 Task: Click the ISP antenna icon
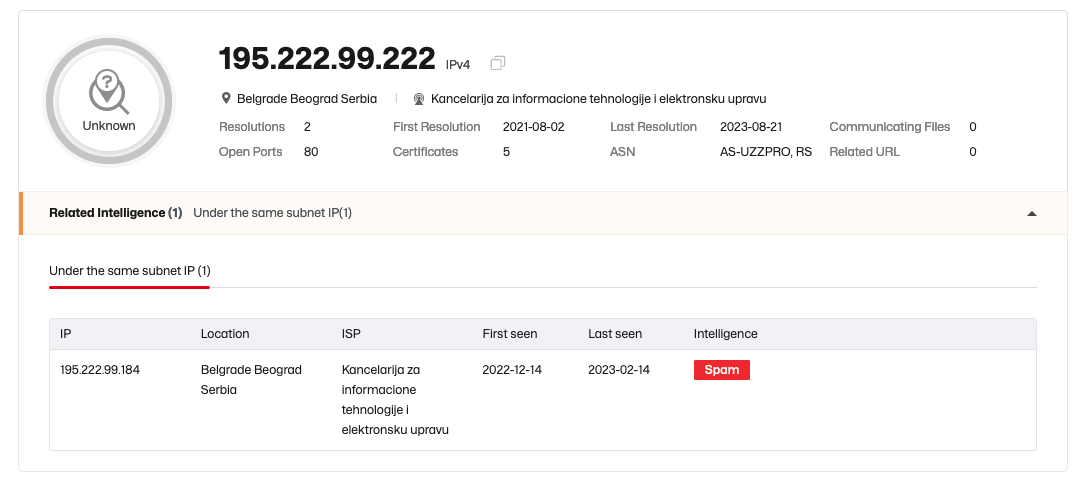(419, 99)
